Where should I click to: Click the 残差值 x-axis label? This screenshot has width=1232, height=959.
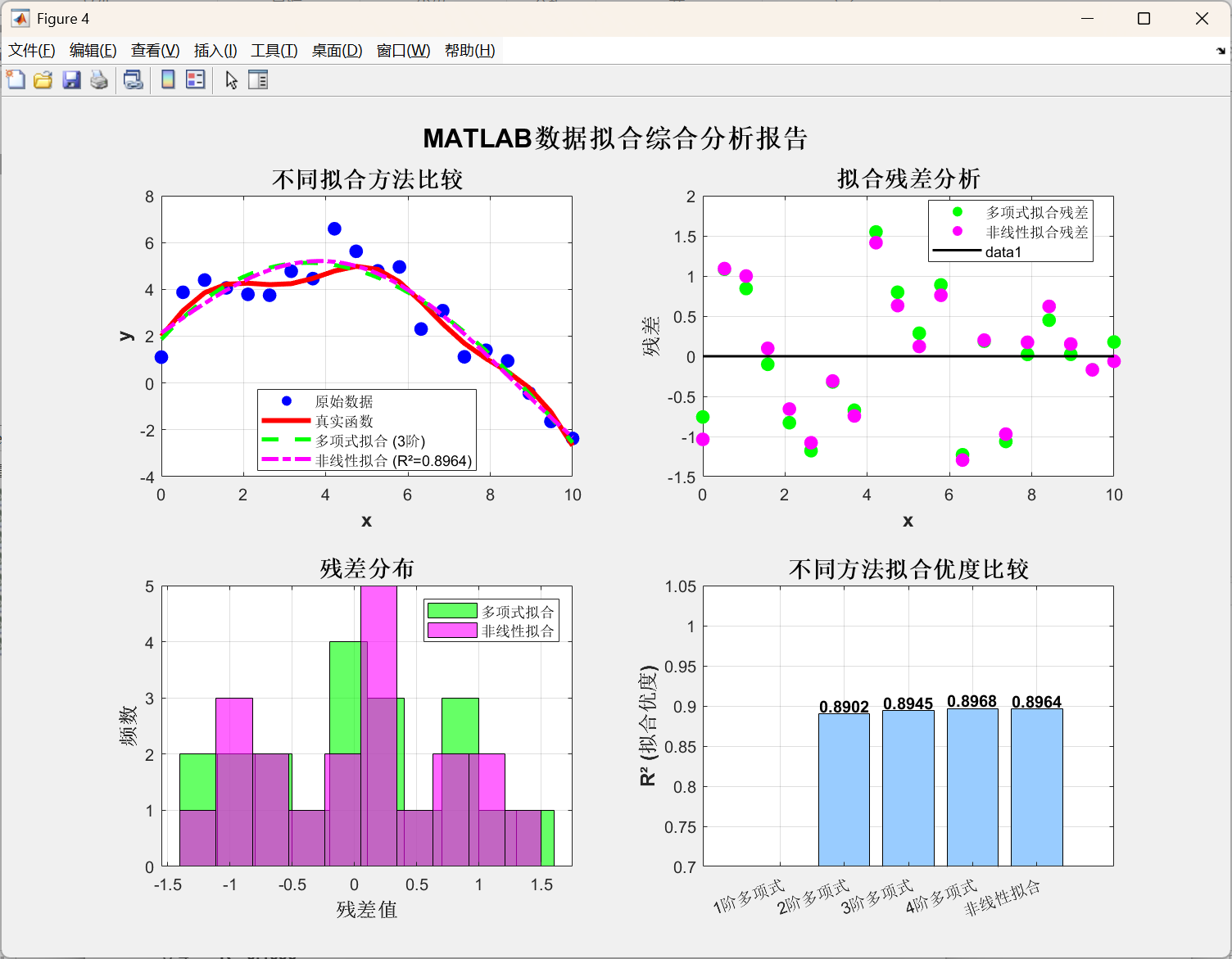tap(367, 910)
